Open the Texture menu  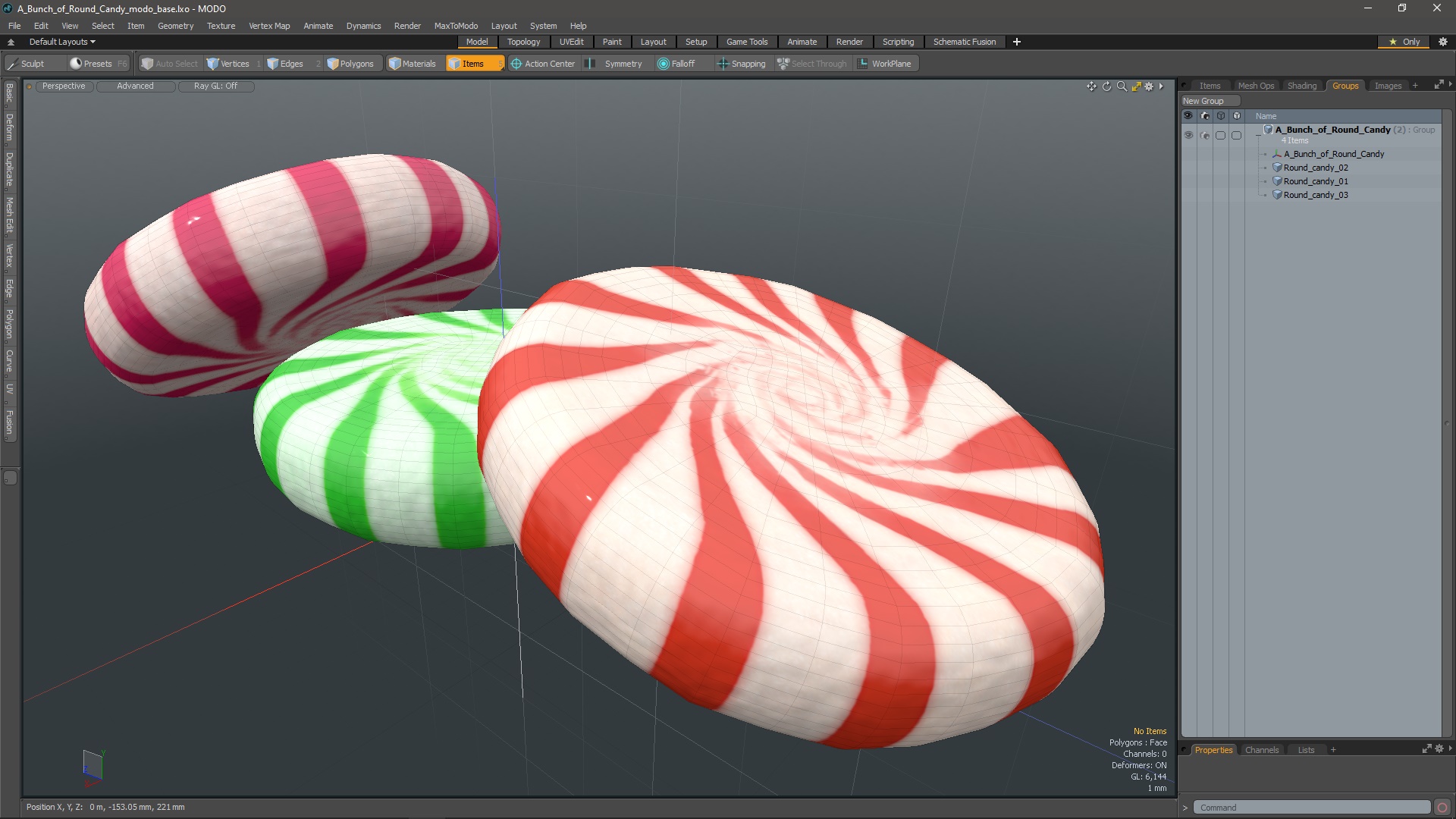click(x=221, y=26)
